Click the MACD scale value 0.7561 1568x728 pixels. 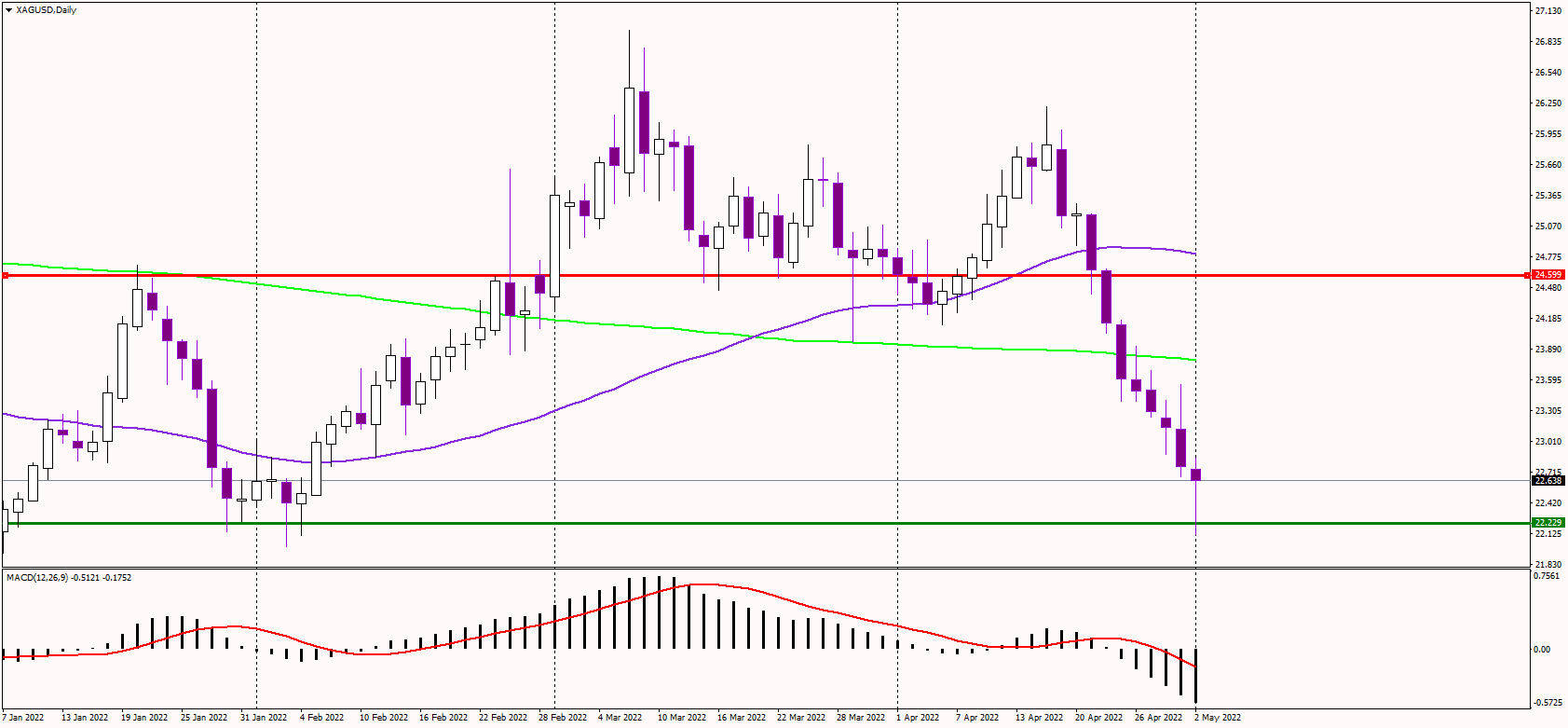1548,576
